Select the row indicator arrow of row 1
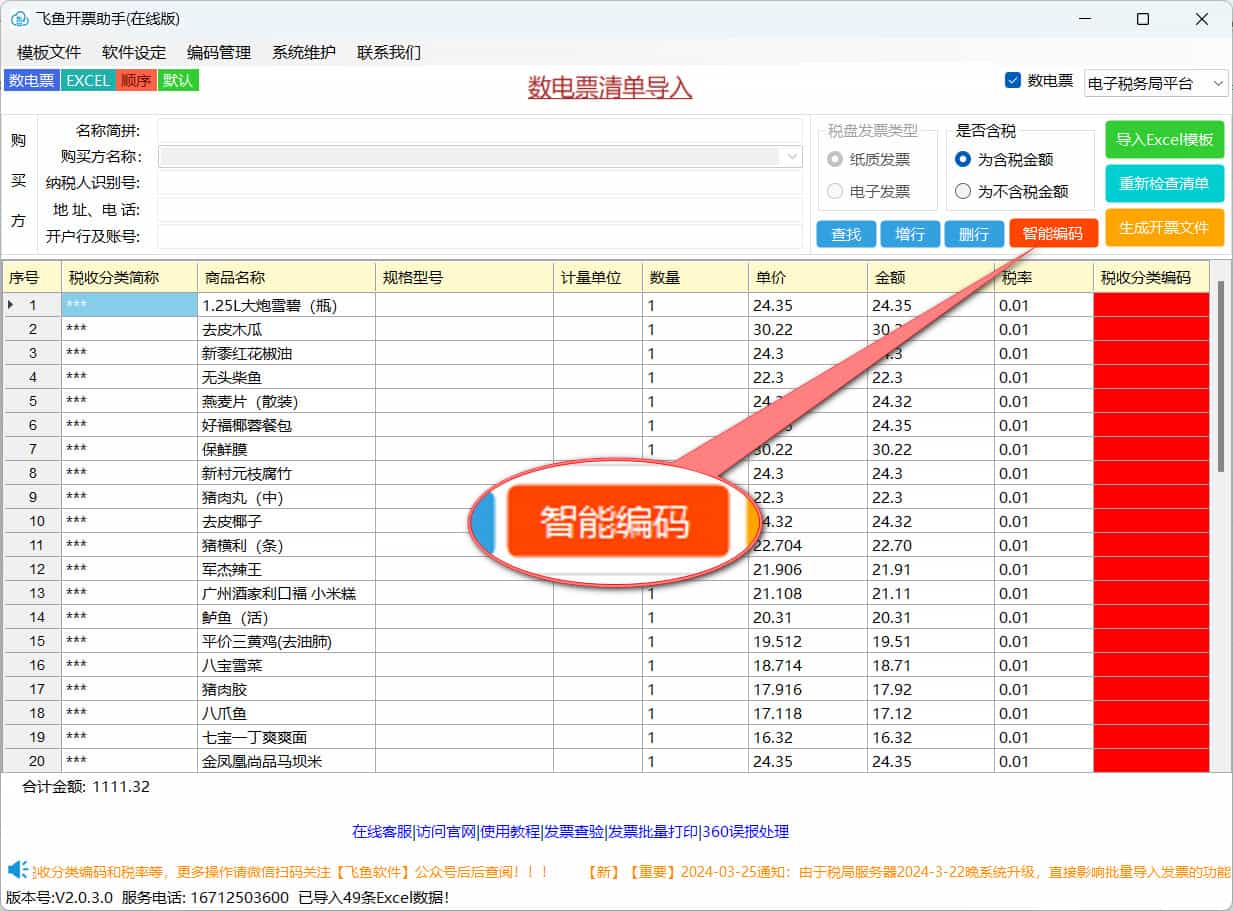The width and height of the screenshot is (1233, 911). (11, 305)
